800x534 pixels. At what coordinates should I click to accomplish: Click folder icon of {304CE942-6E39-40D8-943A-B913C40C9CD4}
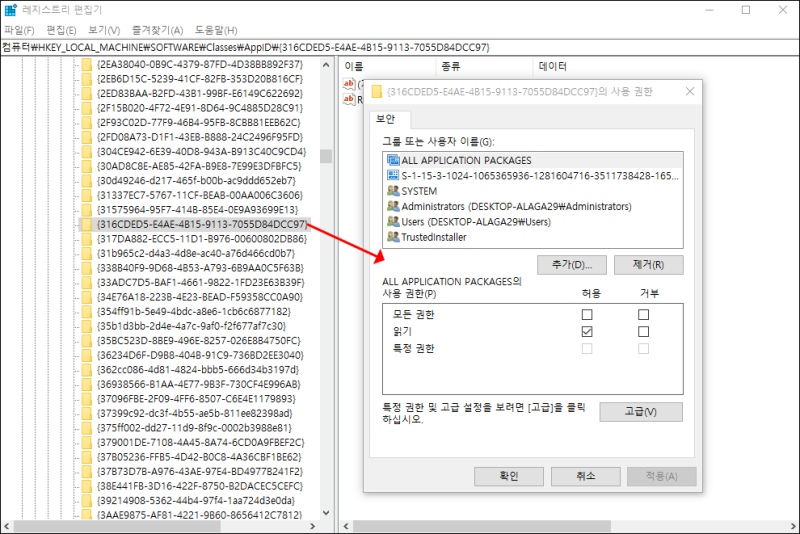[x=87, y=151]
